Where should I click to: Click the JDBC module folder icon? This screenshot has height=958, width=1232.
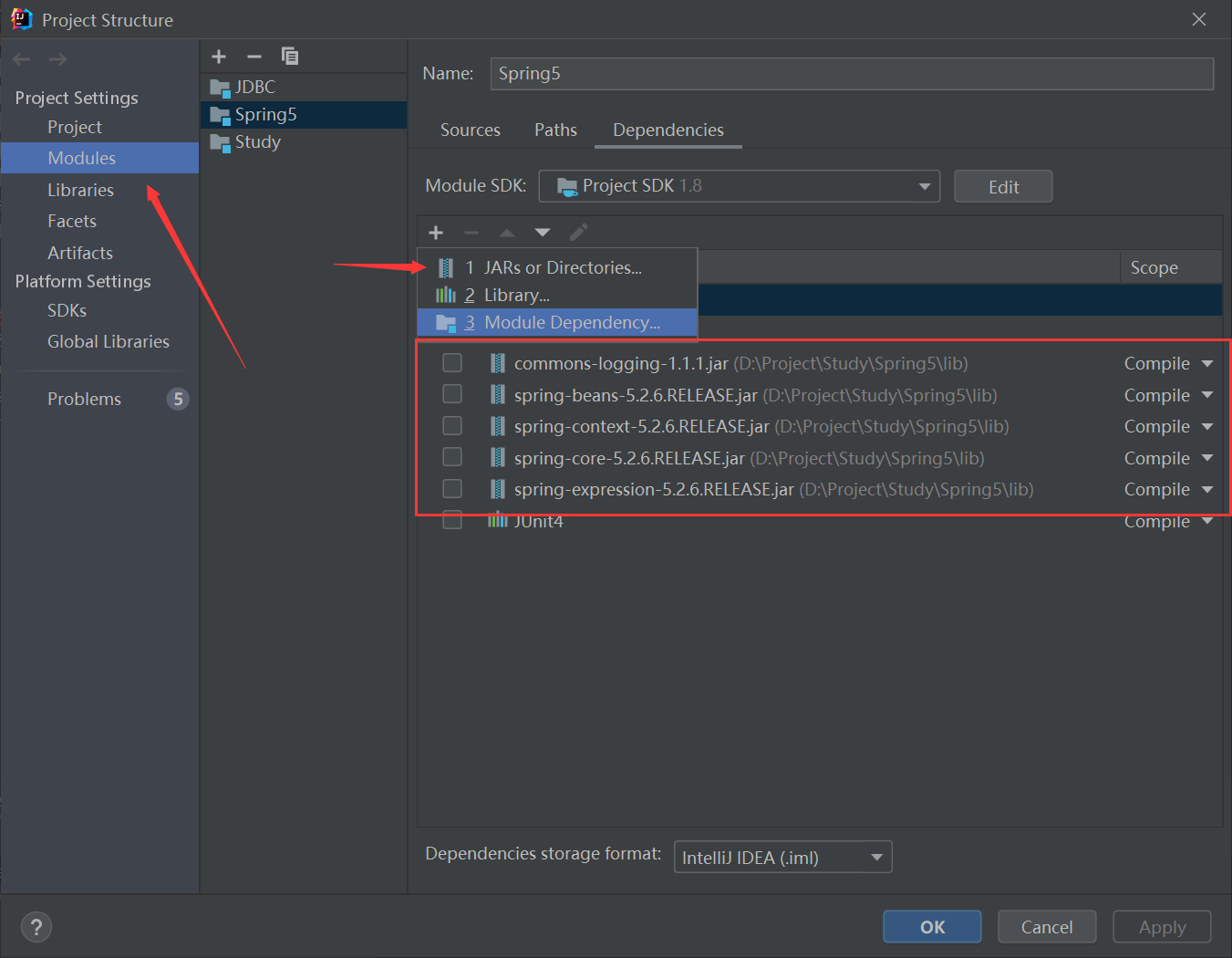[220, 88]
